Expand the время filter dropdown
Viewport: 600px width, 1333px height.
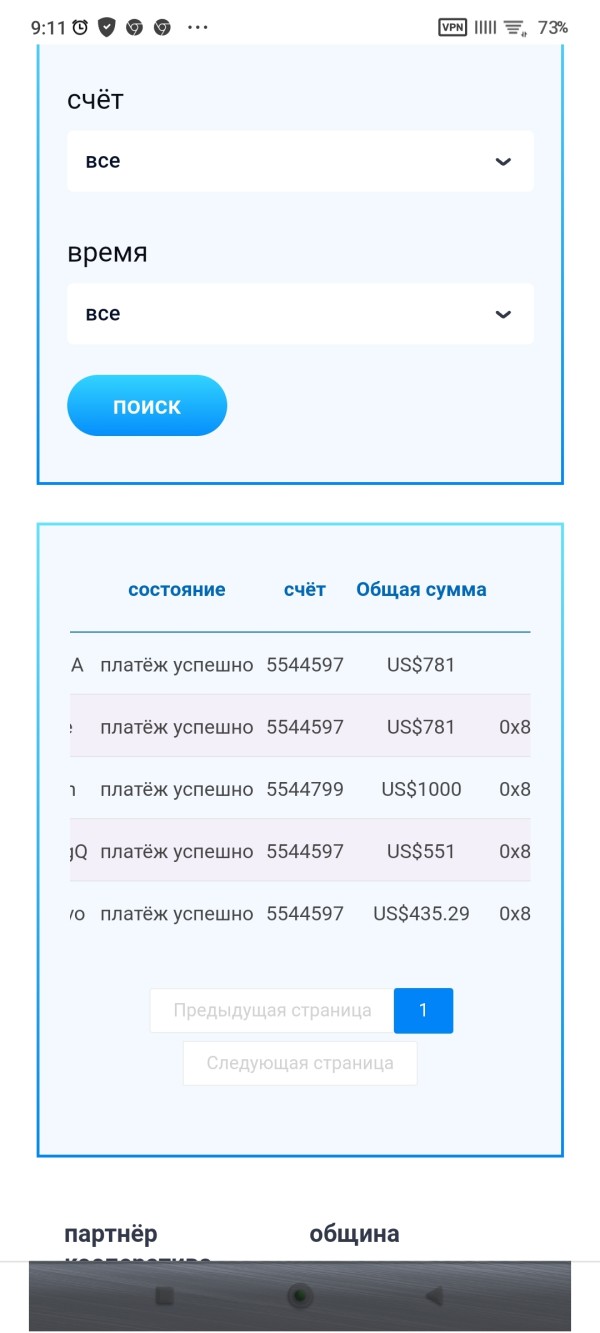[x=300, y=314]
